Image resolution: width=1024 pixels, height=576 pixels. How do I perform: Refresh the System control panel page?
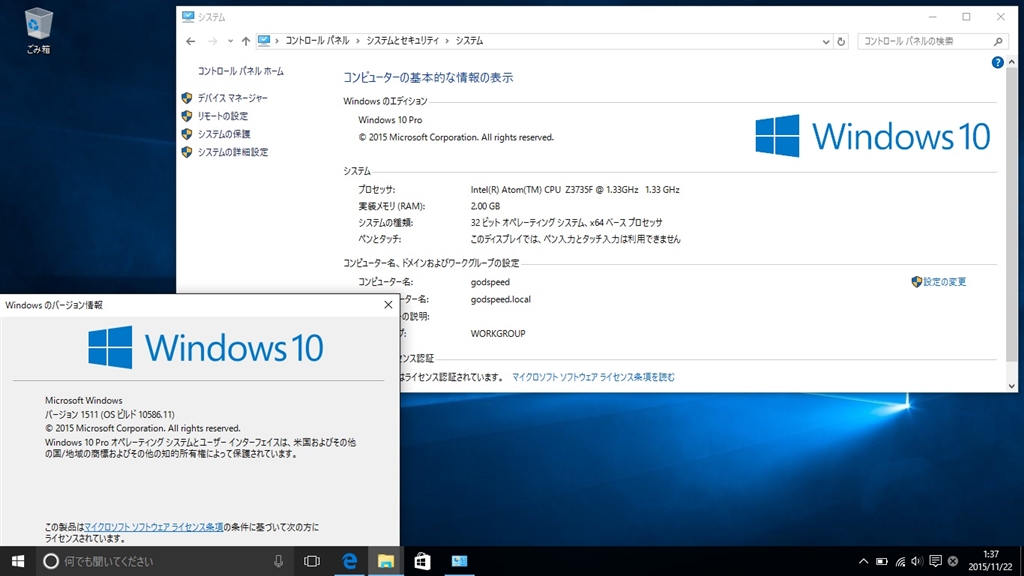click(841, 41)
